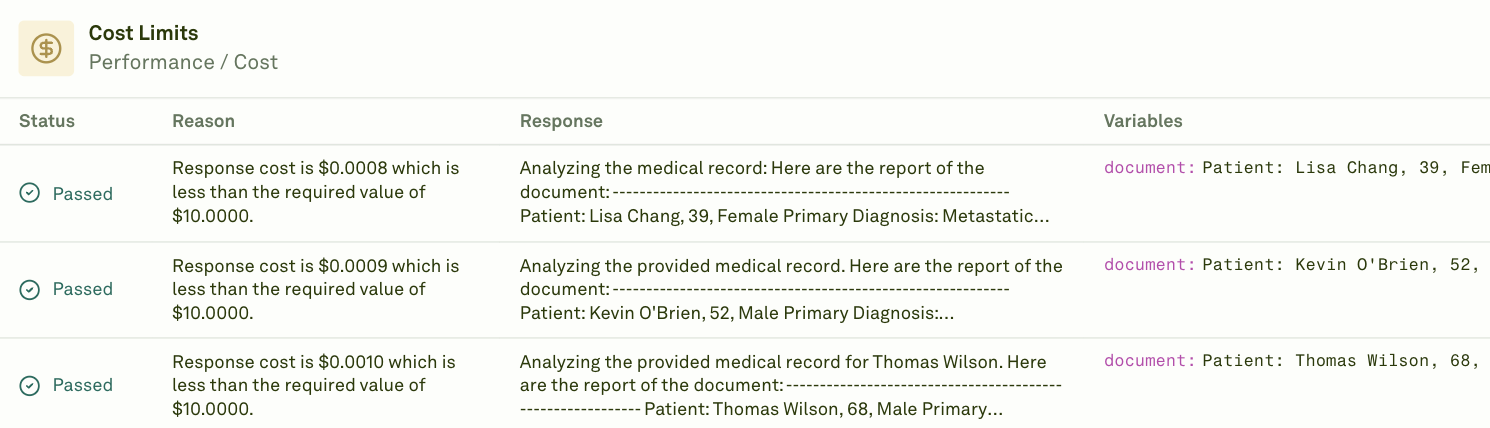
Task: Open the $0.0010 response cost reason
Action: 314,385
